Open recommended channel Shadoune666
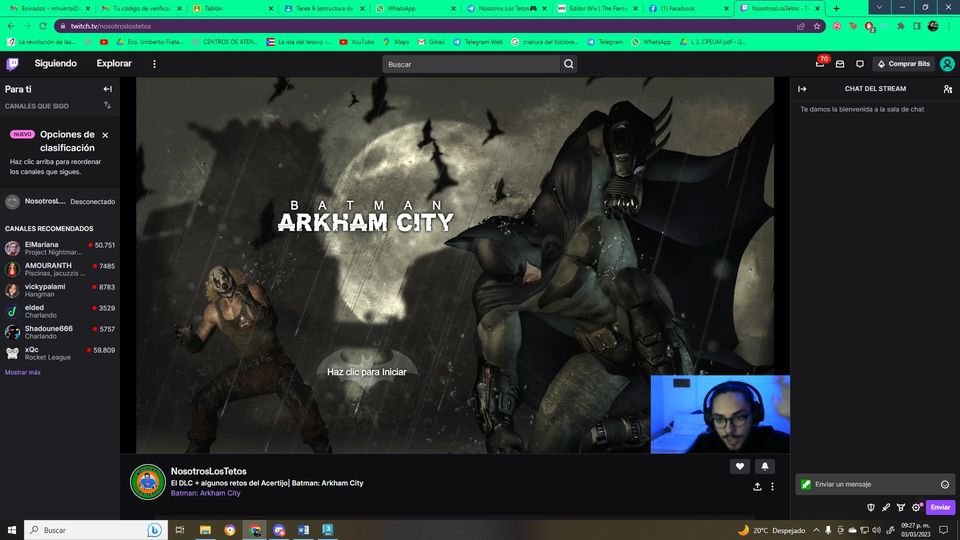 click(60, 332)
